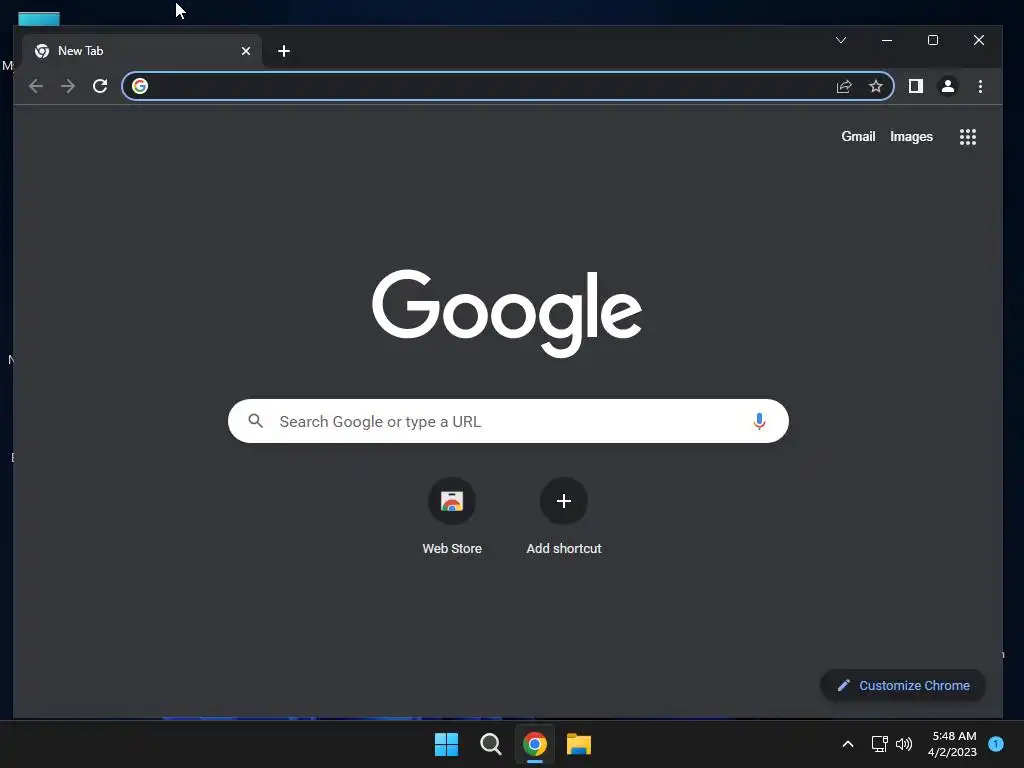Open the notification badge in the tray
This screenshot has width=1024, height=768.
996,743
